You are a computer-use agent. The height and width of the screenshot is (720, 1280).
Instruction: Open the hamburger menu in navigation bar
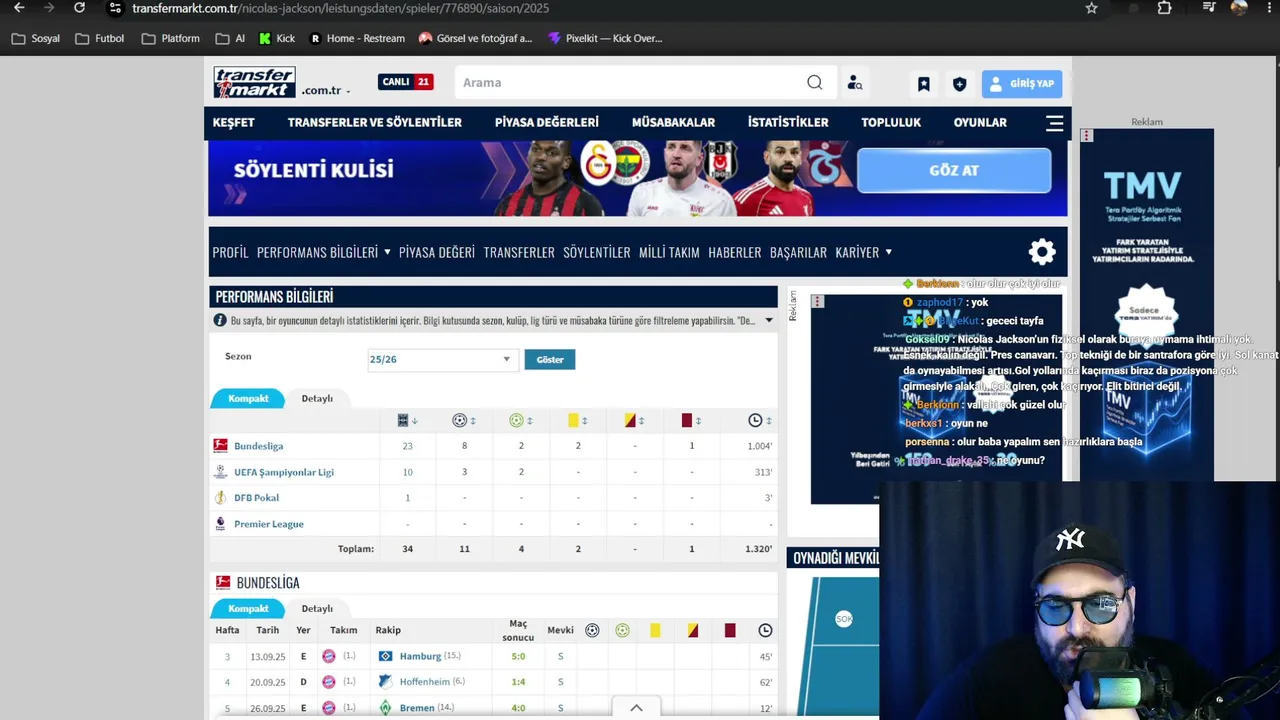pos(1054,123)
